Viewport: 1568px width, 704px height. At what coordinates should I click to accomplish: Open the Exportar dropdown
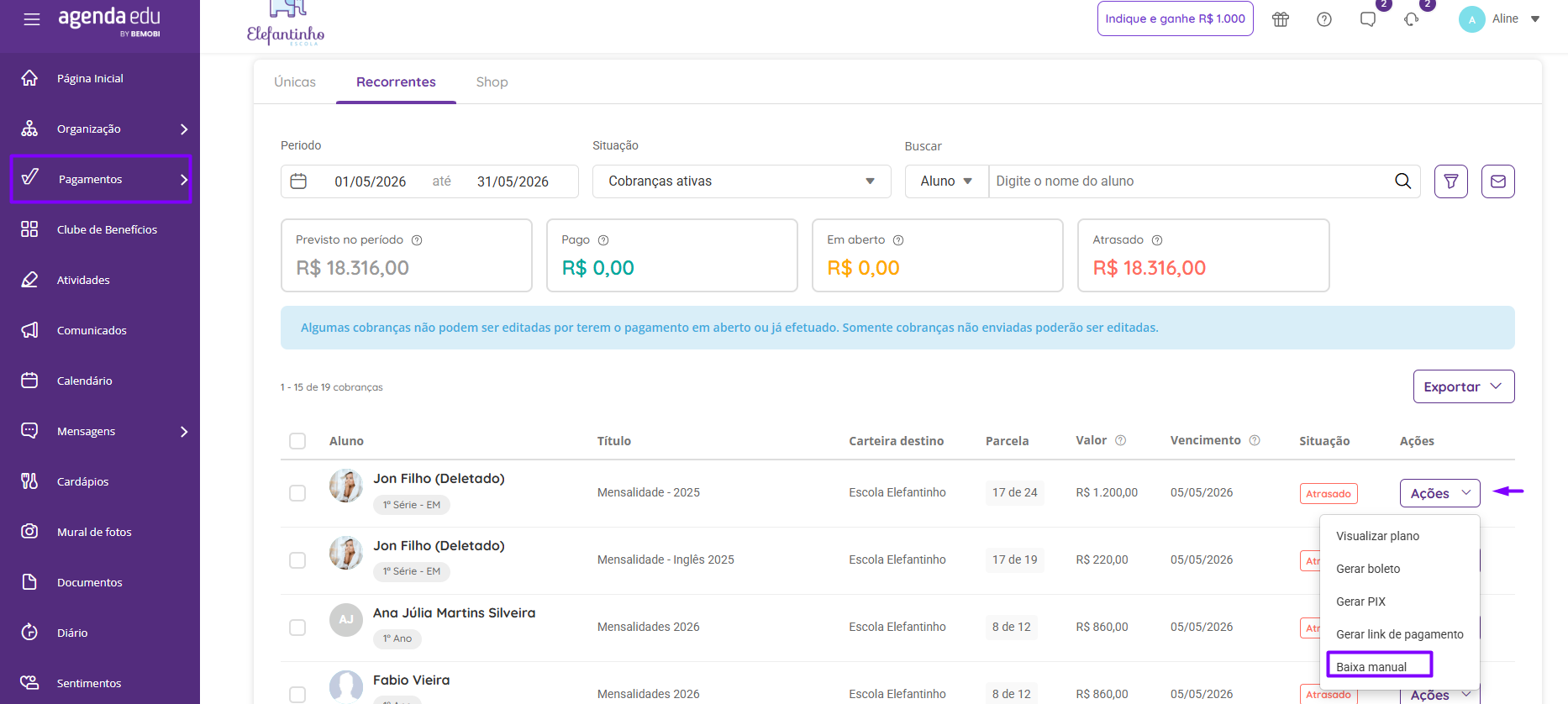(x=1464, y=386)
